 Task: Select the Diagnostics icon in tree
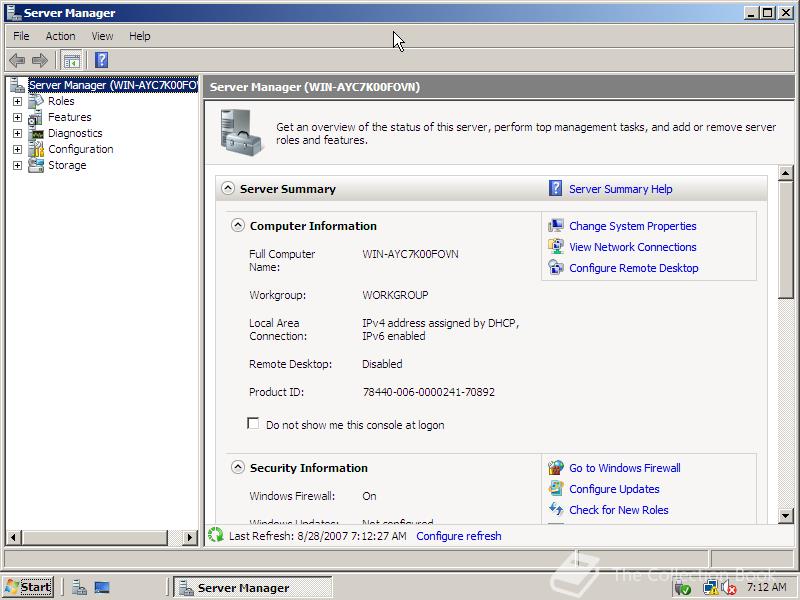click(x=36, y=133)
